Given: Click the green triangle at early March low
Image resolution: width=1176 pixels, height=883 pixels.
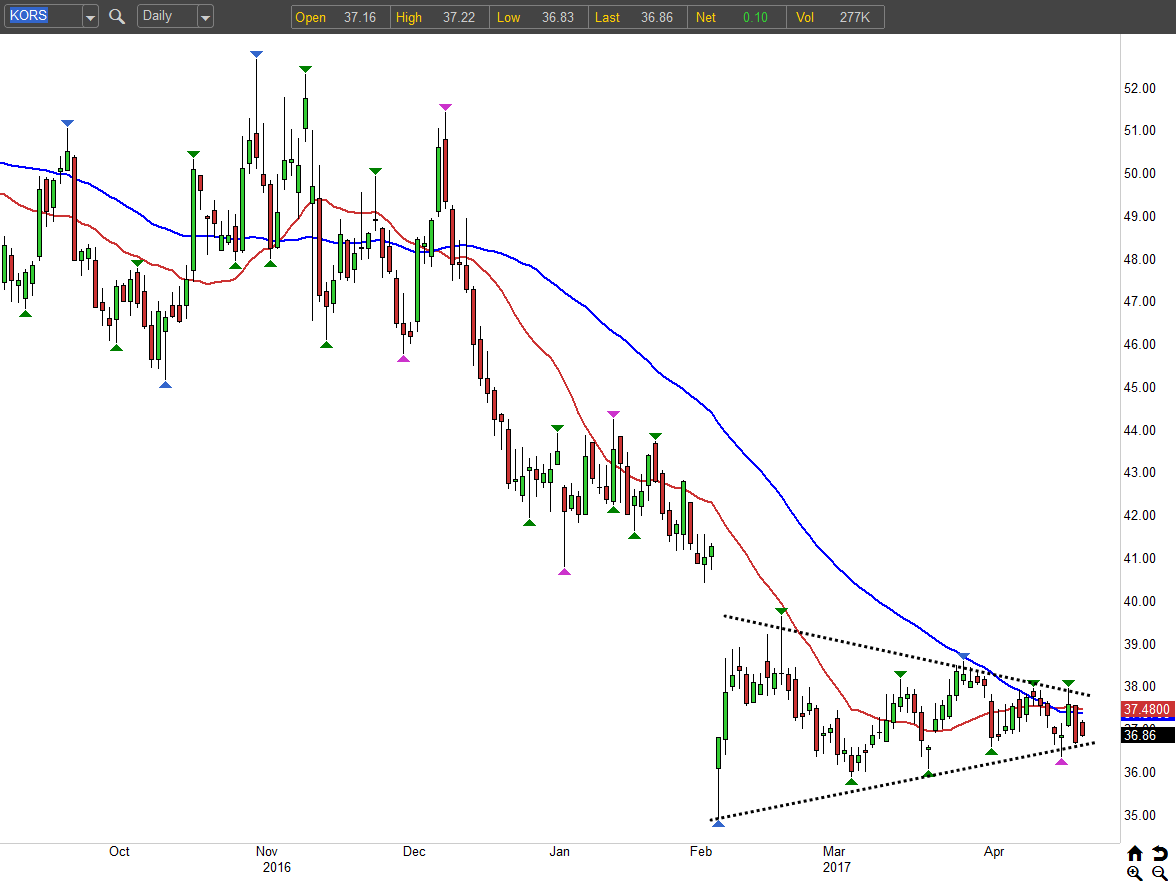Looking at the screenshot, I should click(851, 782).
